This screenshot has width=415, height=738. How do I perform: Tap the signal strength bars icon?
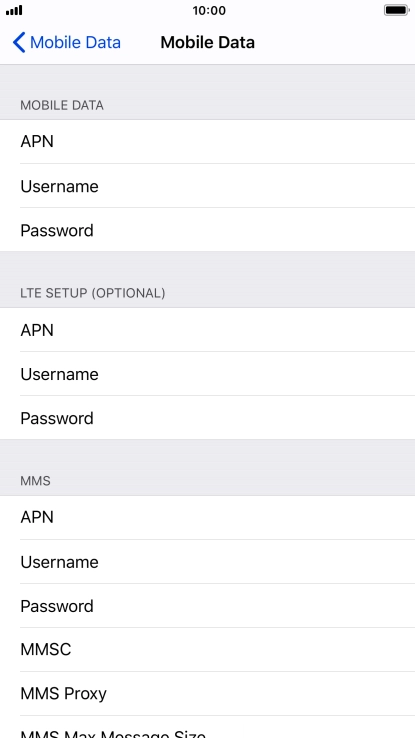pyautogui.click(x=14, y=10)
